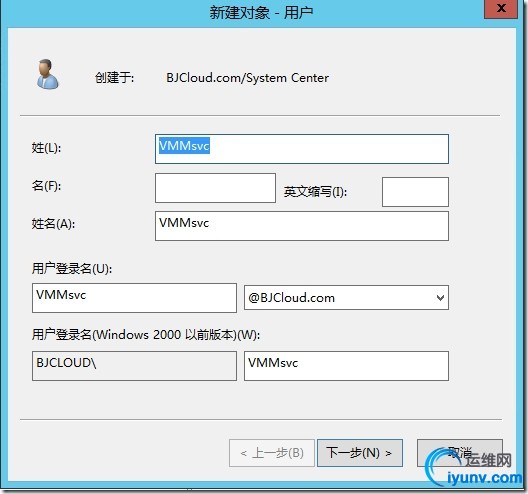The image size is (528, 494).
Task: Click the 用户登录名(U) logon name field
Action: 134,298
